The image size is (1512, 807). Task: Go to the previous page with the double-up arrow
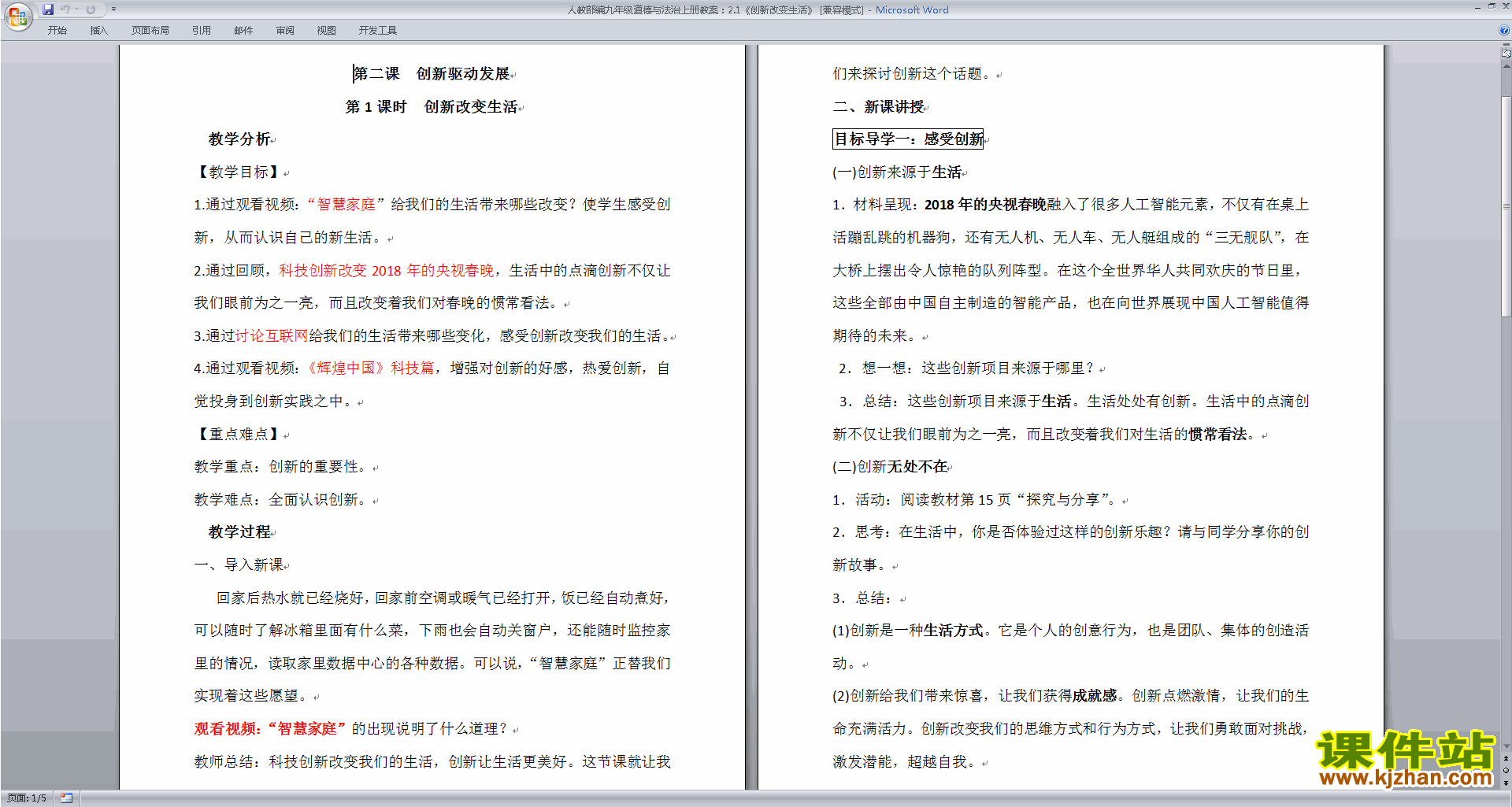1506,759
